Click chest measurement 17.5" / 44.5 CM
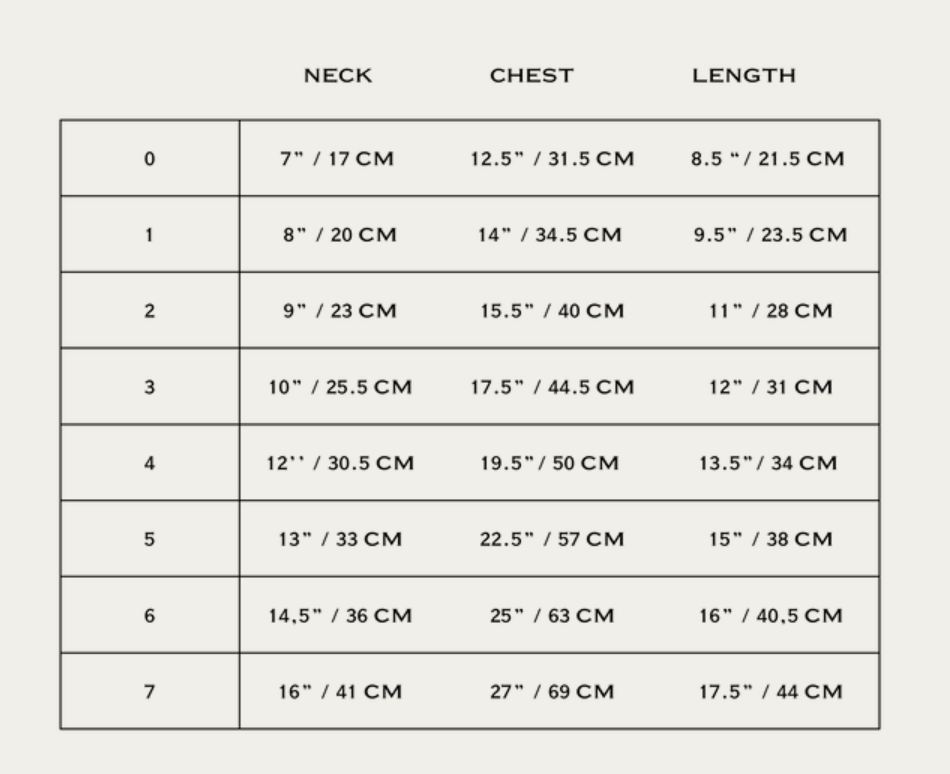Viewport: 950px width, 774px height. click(552, 387)
